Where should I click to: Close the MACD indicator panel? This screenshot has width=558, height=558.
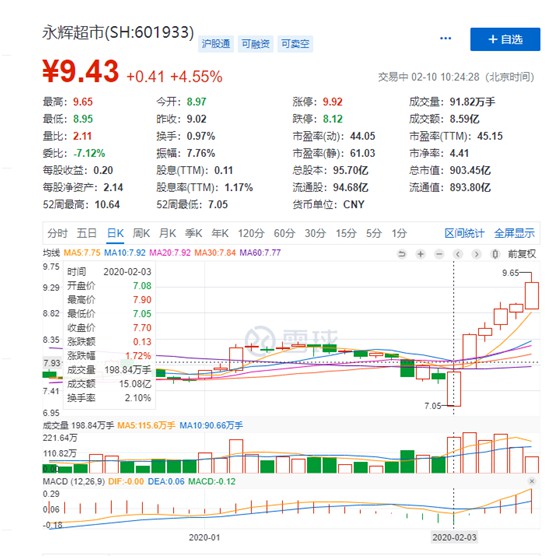pos(532,481)
